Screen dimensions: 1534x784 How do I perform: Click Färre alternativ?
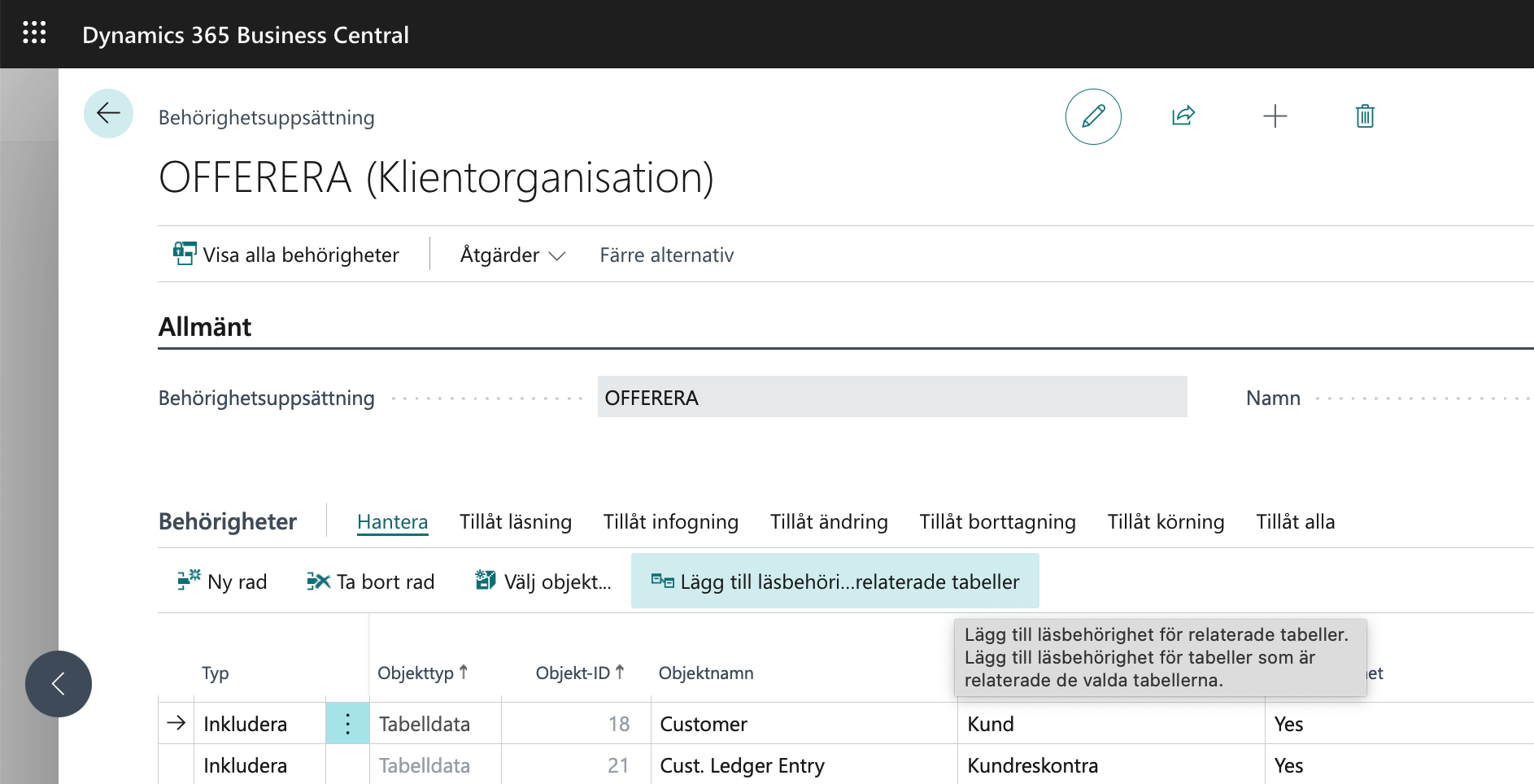tap(667, 255)
